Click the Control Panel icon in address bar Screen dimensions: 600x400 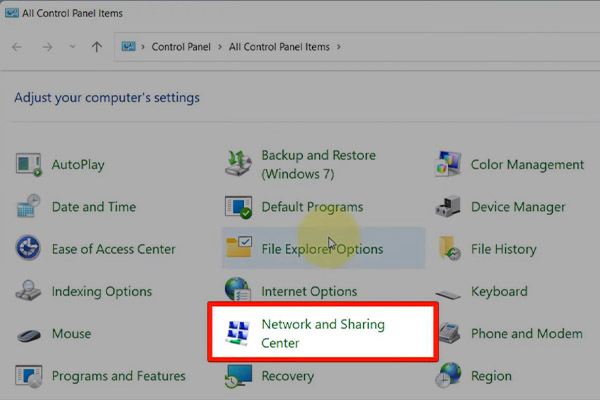click(128, 47)
